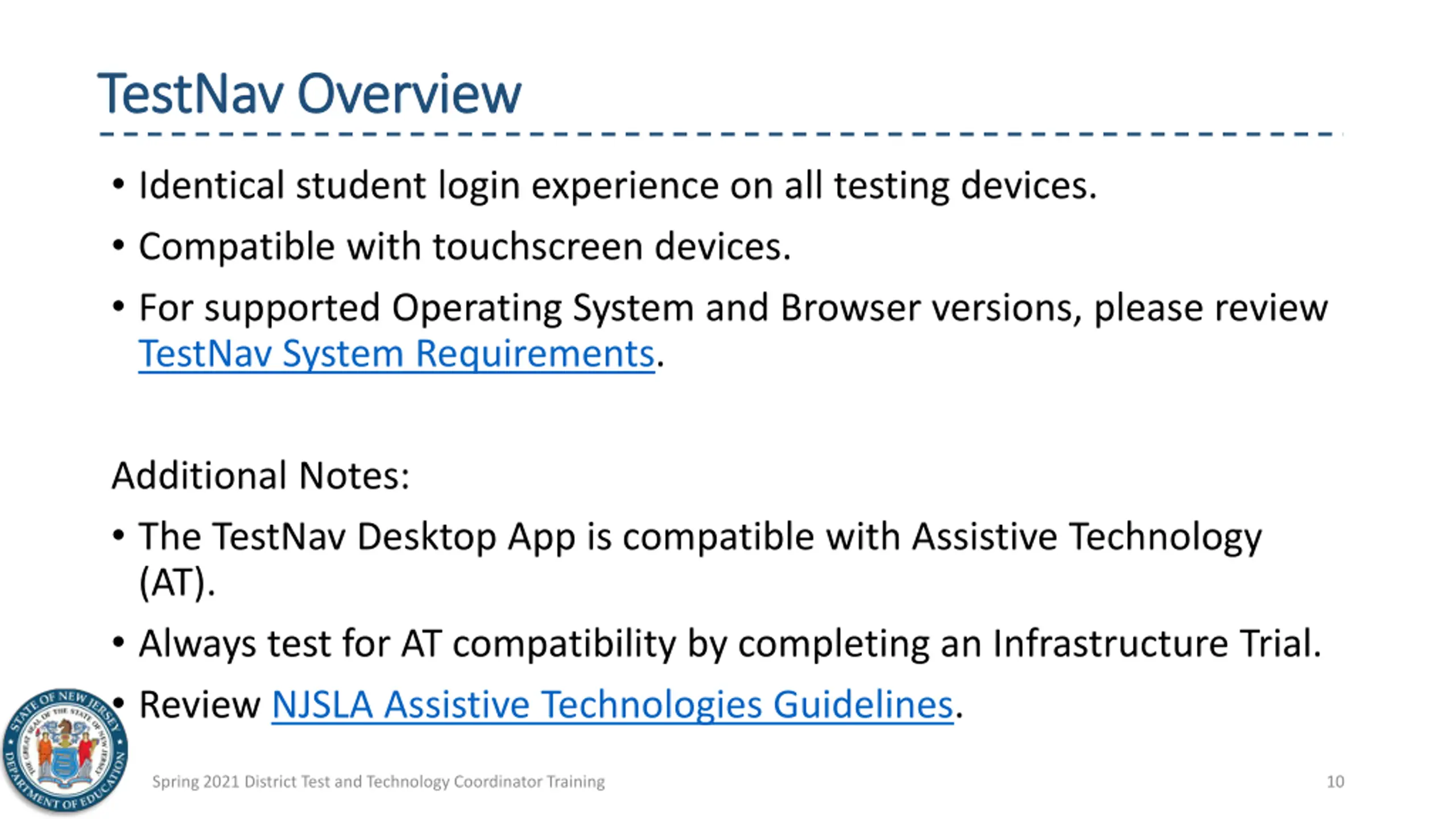Image resolution: width=1456 pixels, height=819 pixels.
Task: Open the TestNav System Requirements link
Action: (x=396, y=354)
